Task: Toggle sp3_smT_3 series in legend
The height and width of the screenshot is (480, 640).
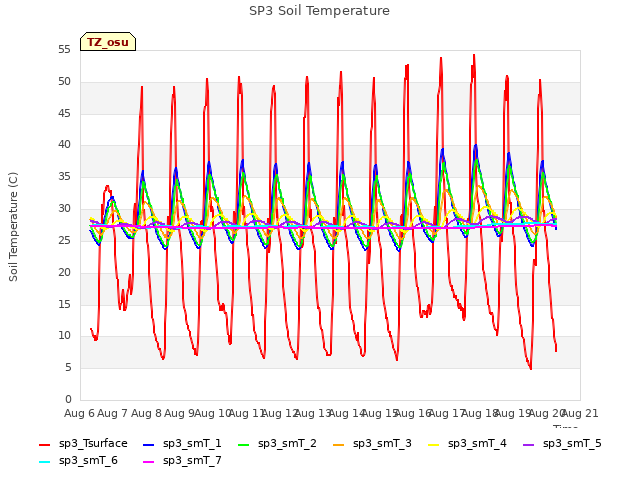Action: (x=372, y=444)
